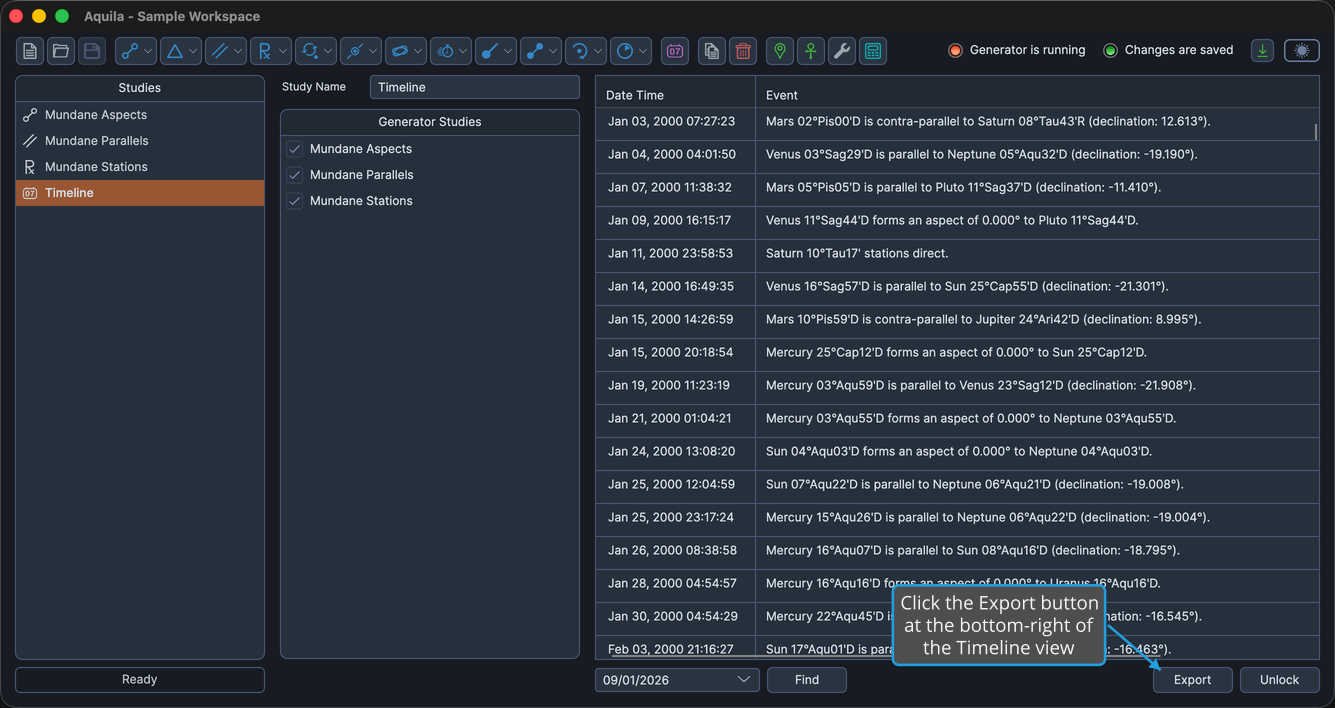Click the Date Time column header

point(675,95)
